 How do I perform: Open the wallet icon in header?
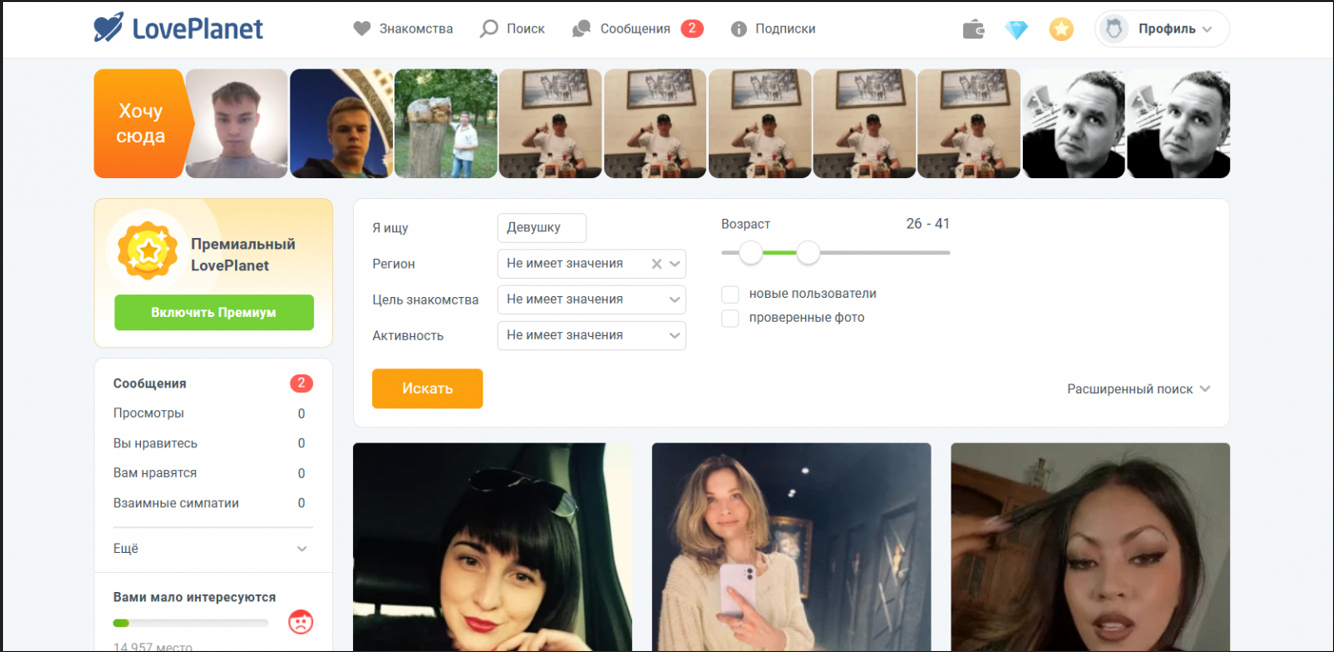click(x=973, y=29)
